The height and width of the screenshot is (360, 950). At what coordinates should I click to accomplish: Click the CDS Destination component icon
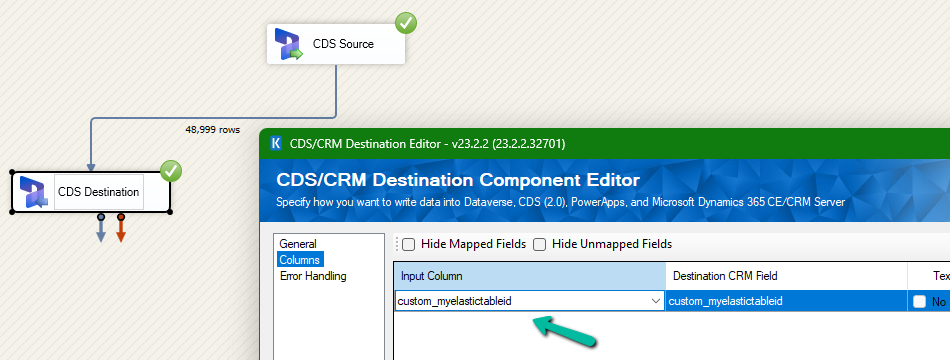coord(34,192)
